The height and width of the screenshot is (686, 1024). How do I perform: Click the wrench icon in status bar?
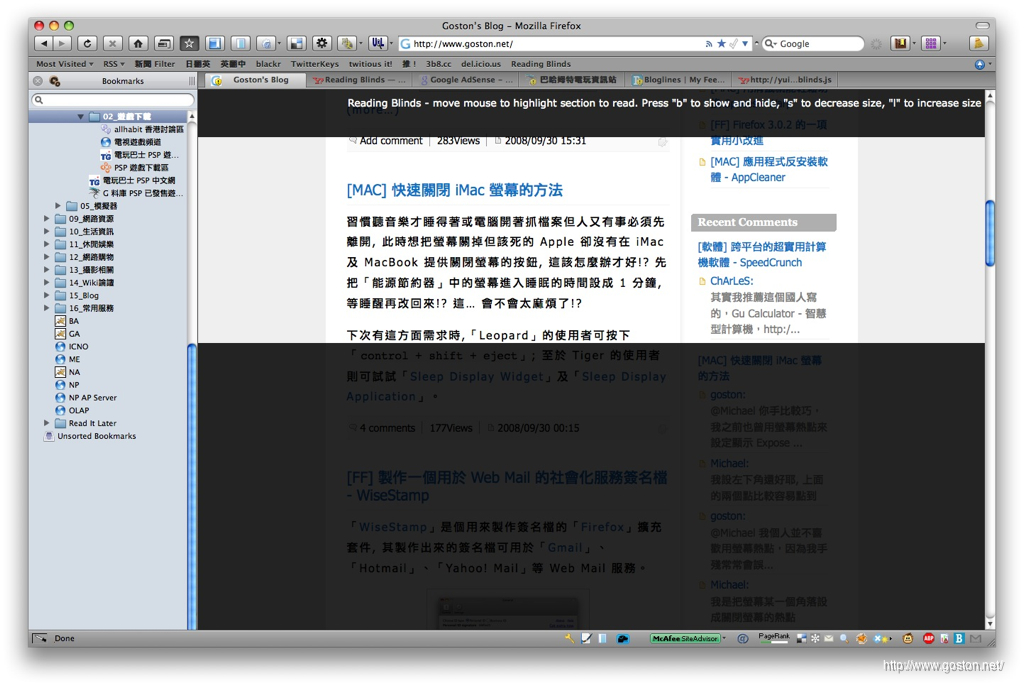click(569, 638)
